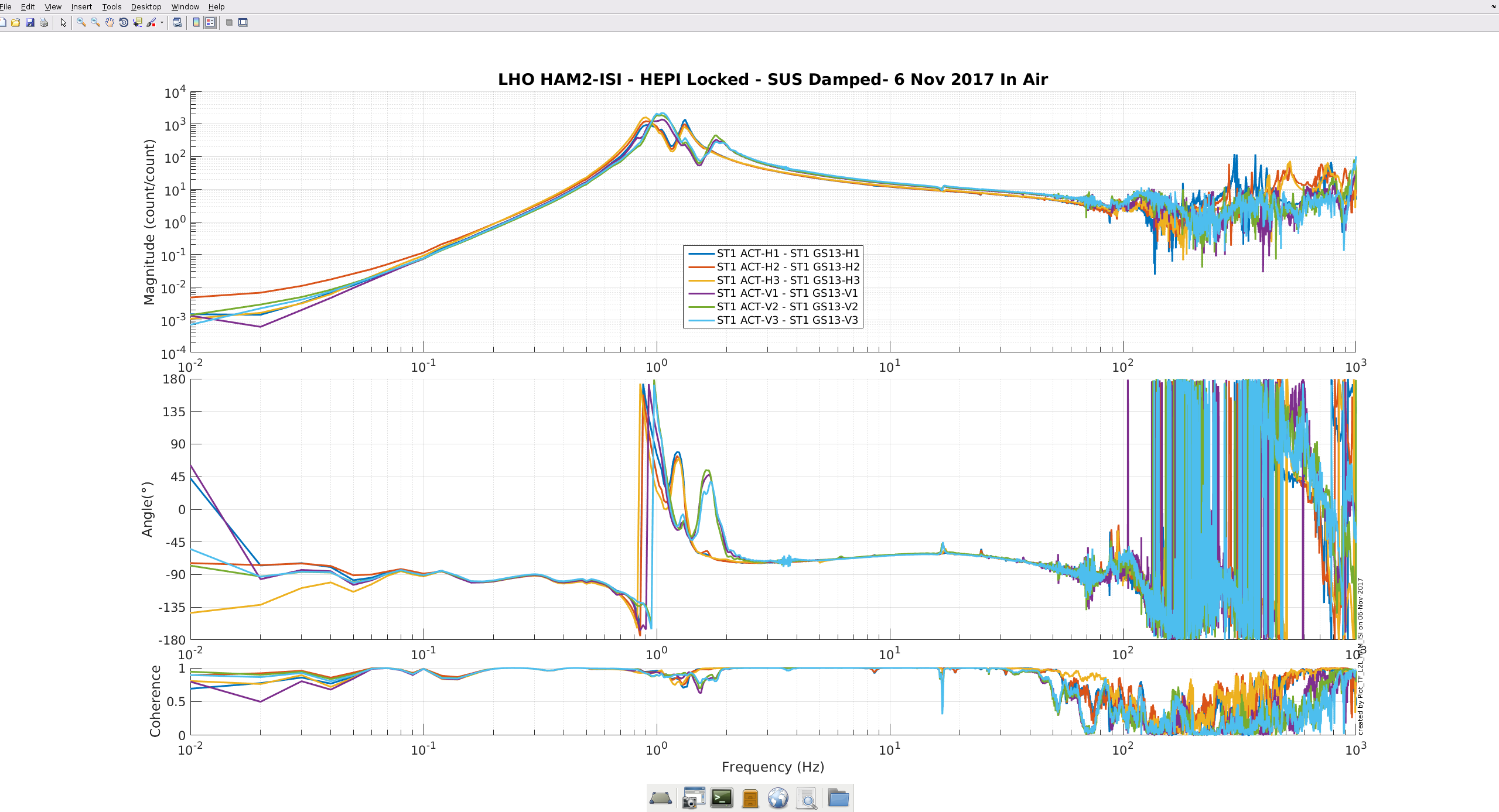The image size is (1499, 812).
Task: Click the plot title LHO HAM2-ISI
Action: click(773, 80)
